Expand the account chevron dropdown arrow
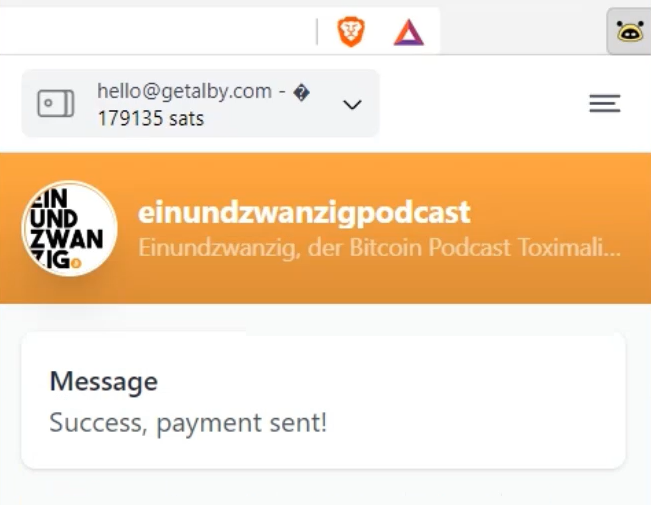 (352, 105)
